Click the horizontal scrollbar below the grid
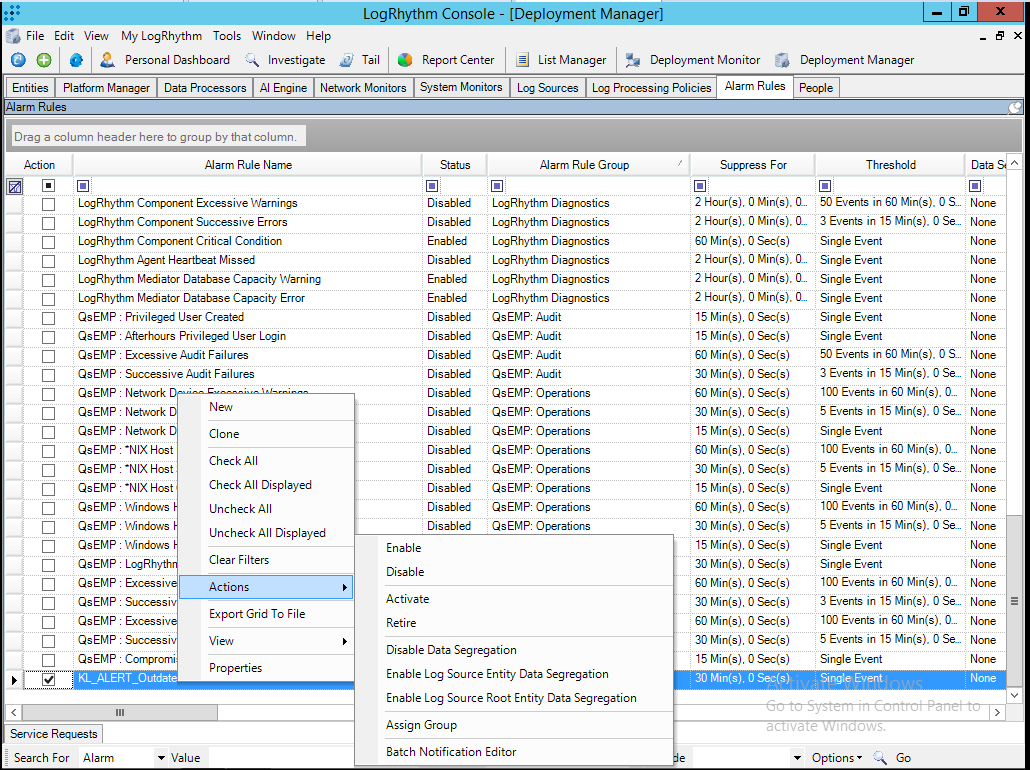This screenshot has width=1030, height=770. pos(119,712)
